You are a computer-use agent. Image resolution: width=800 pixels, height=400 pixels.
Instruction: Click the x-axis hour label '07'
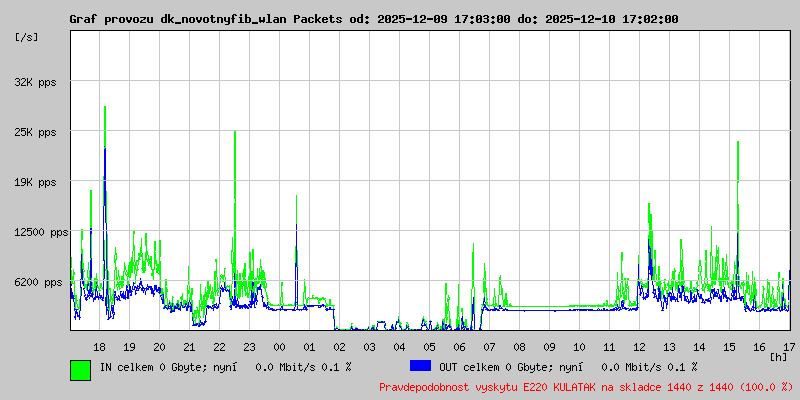coord(489,347)
